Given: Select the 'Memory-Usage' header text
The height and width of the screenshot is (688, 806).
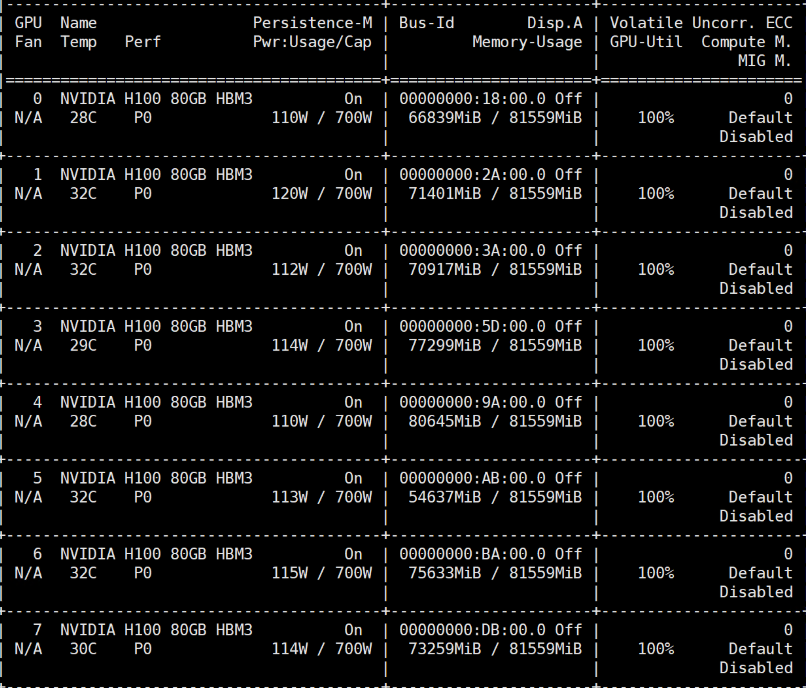Looking at the screenshot, I should (527, 42).
